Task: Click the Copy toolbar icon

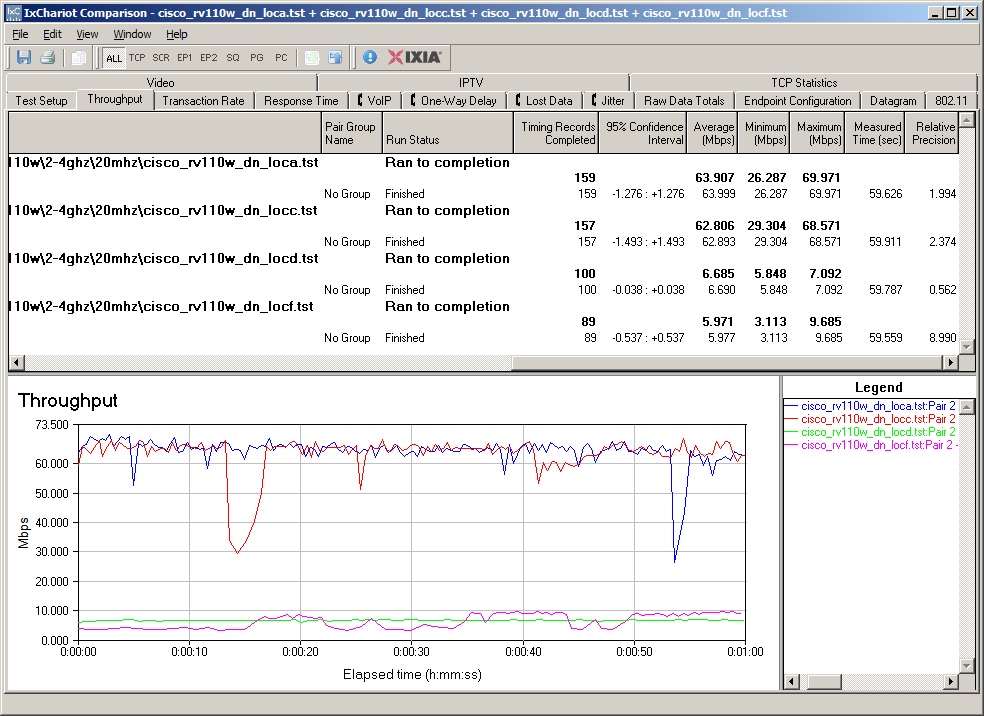Action: 78,58
